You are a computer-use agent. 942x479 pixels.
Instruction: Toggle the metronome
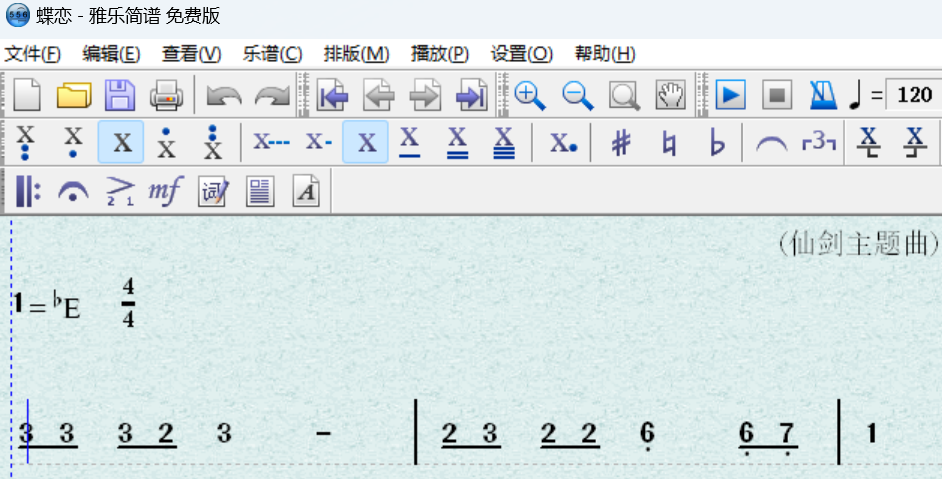(x=823, y=94)
